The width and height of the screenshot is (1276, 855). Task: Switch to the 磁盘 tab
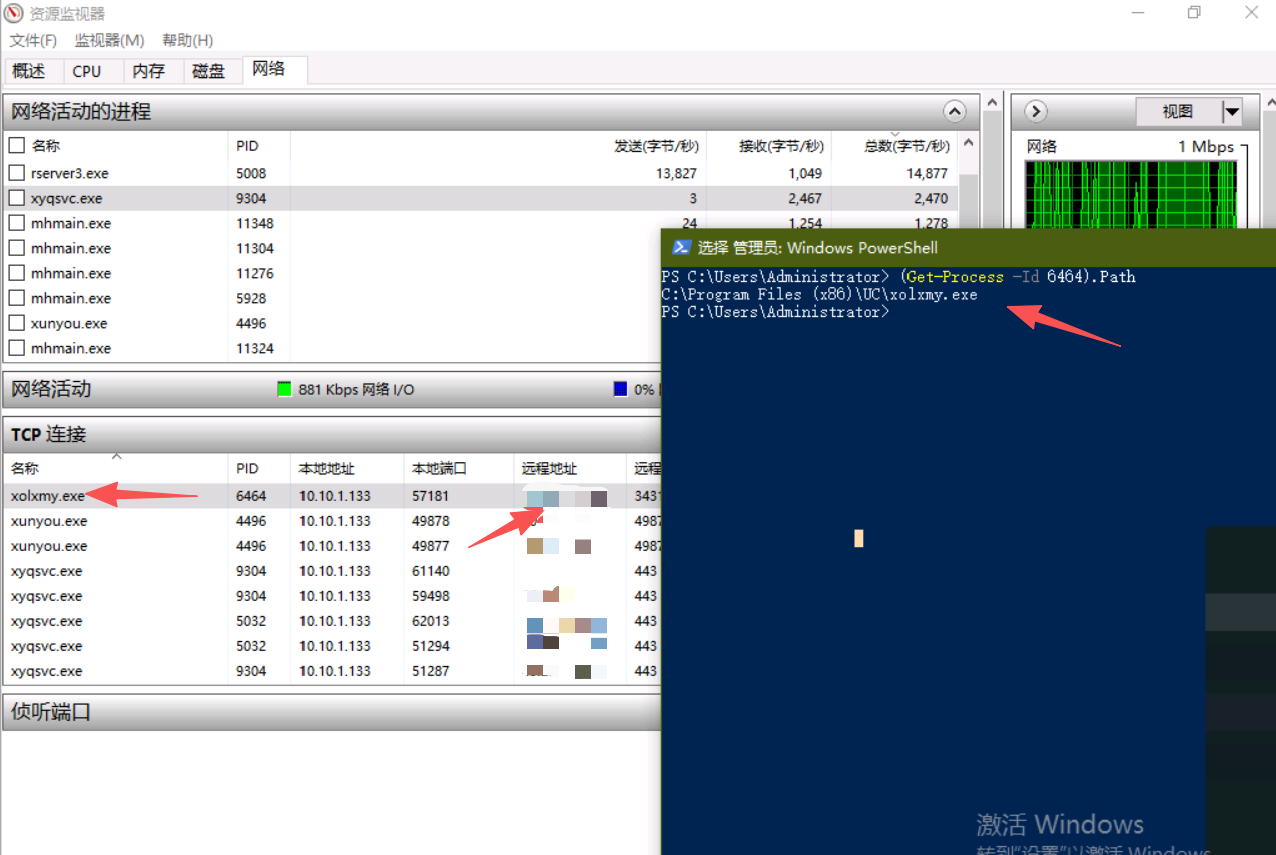[209, 71]
